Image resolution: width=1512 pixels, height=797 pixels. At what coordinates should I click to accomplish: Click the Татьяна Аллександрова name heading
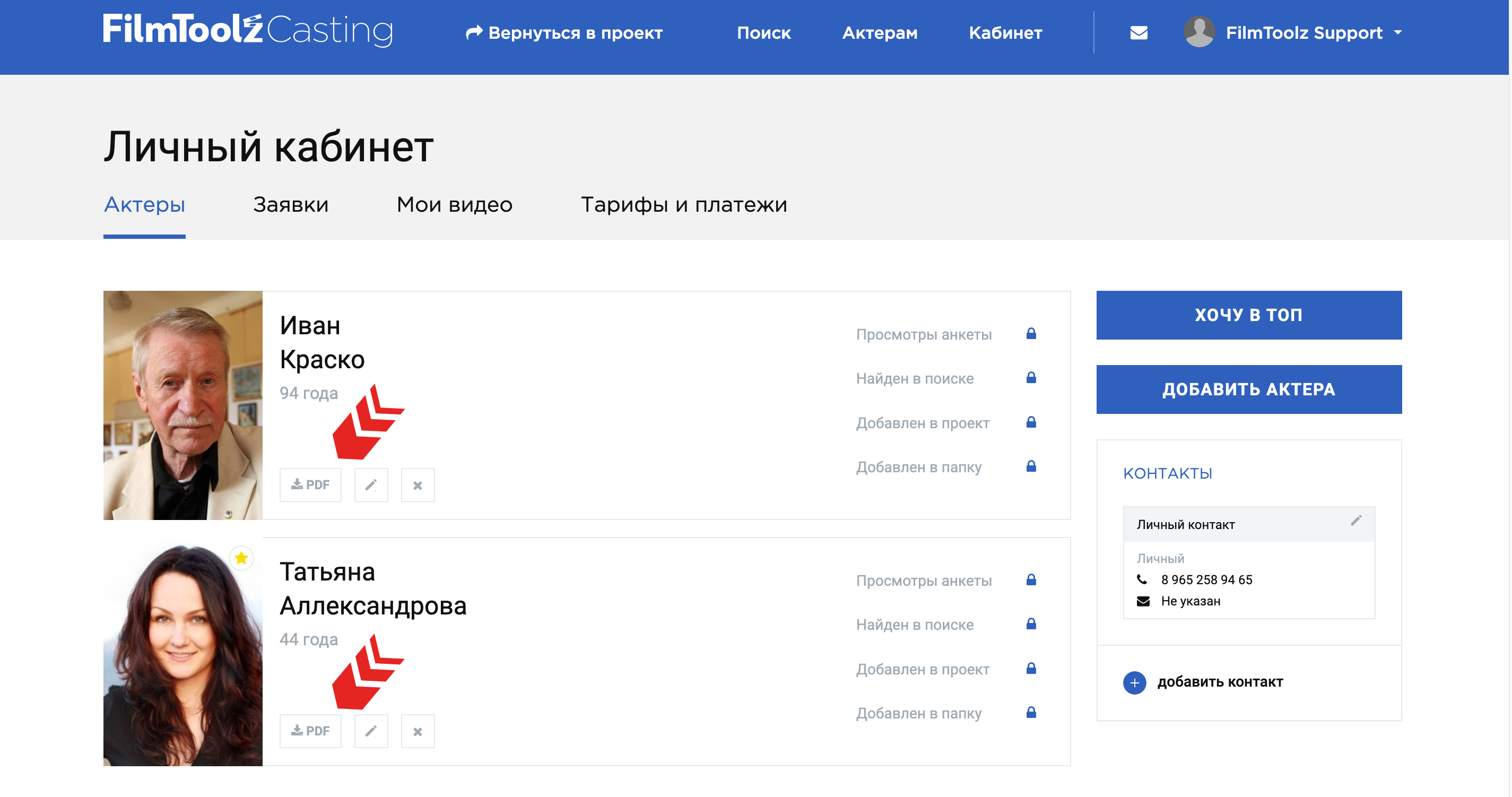(373, 588)
